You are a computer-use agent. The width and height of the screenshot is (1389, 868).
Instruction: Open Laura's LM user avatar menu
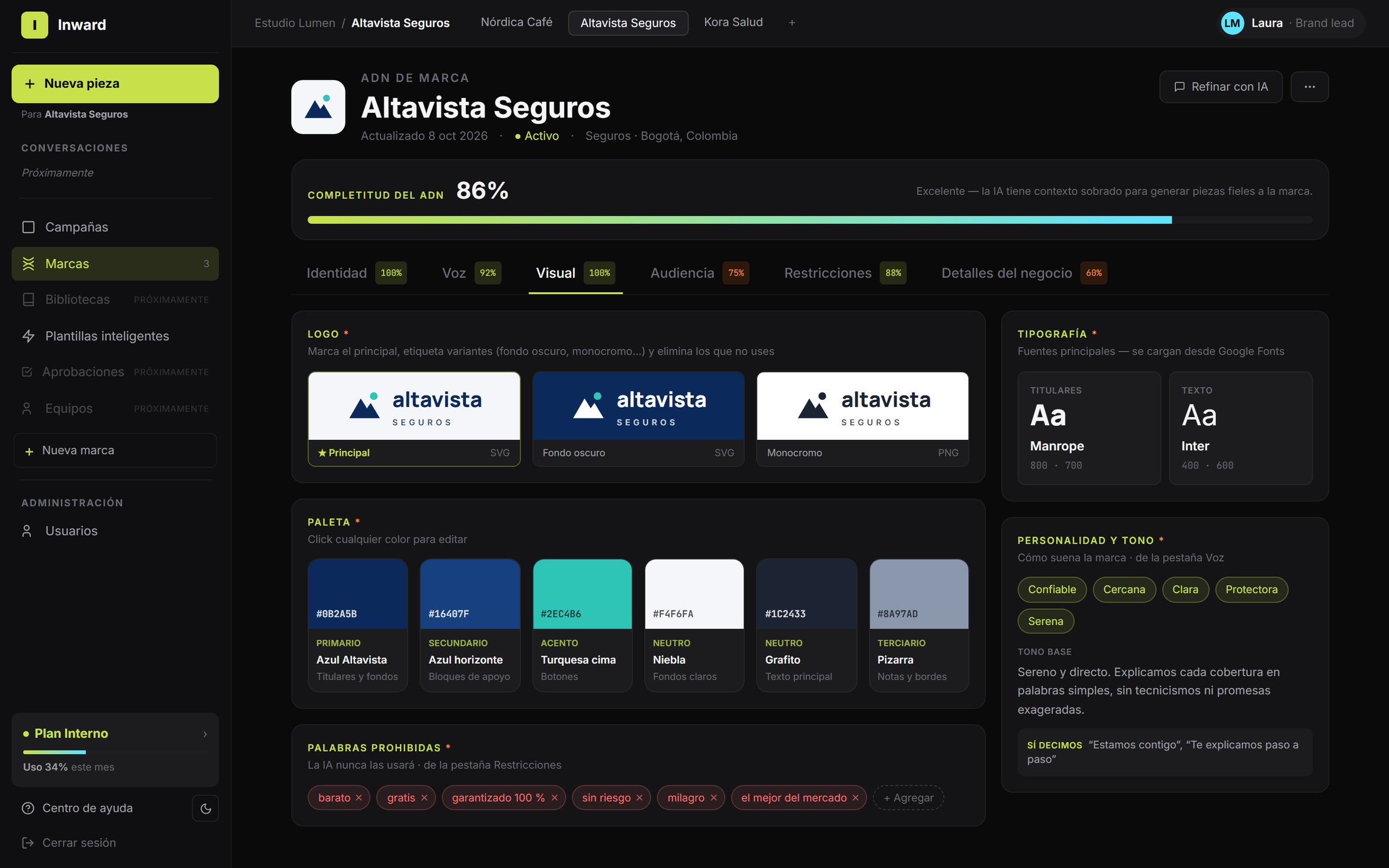point(1232,23)
